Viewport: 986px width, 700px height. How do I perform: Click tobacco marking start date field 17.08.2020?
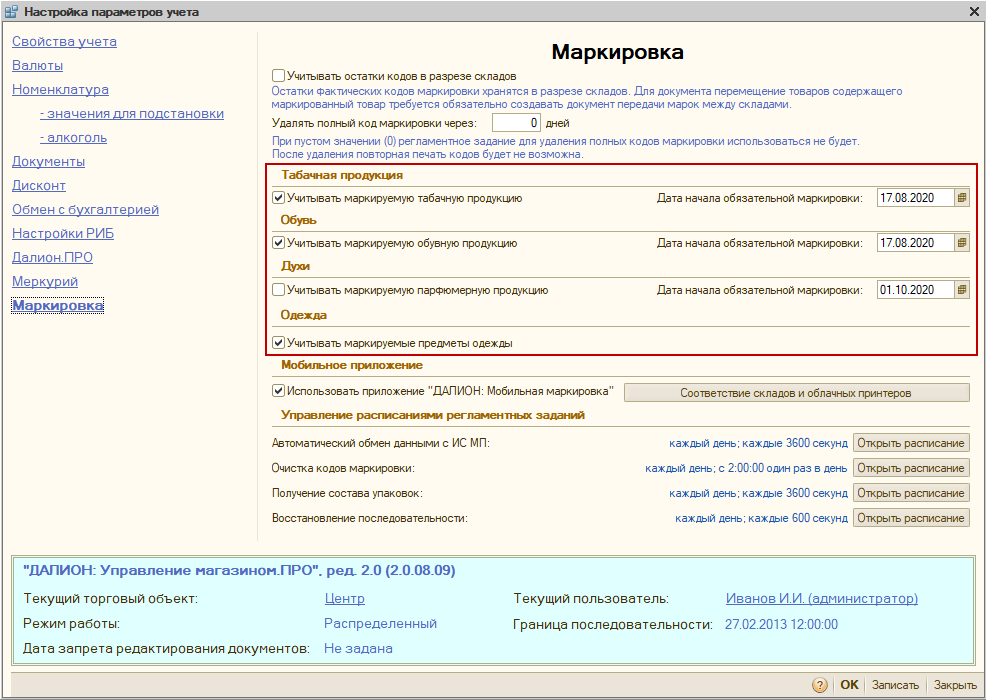coord(916,197)
